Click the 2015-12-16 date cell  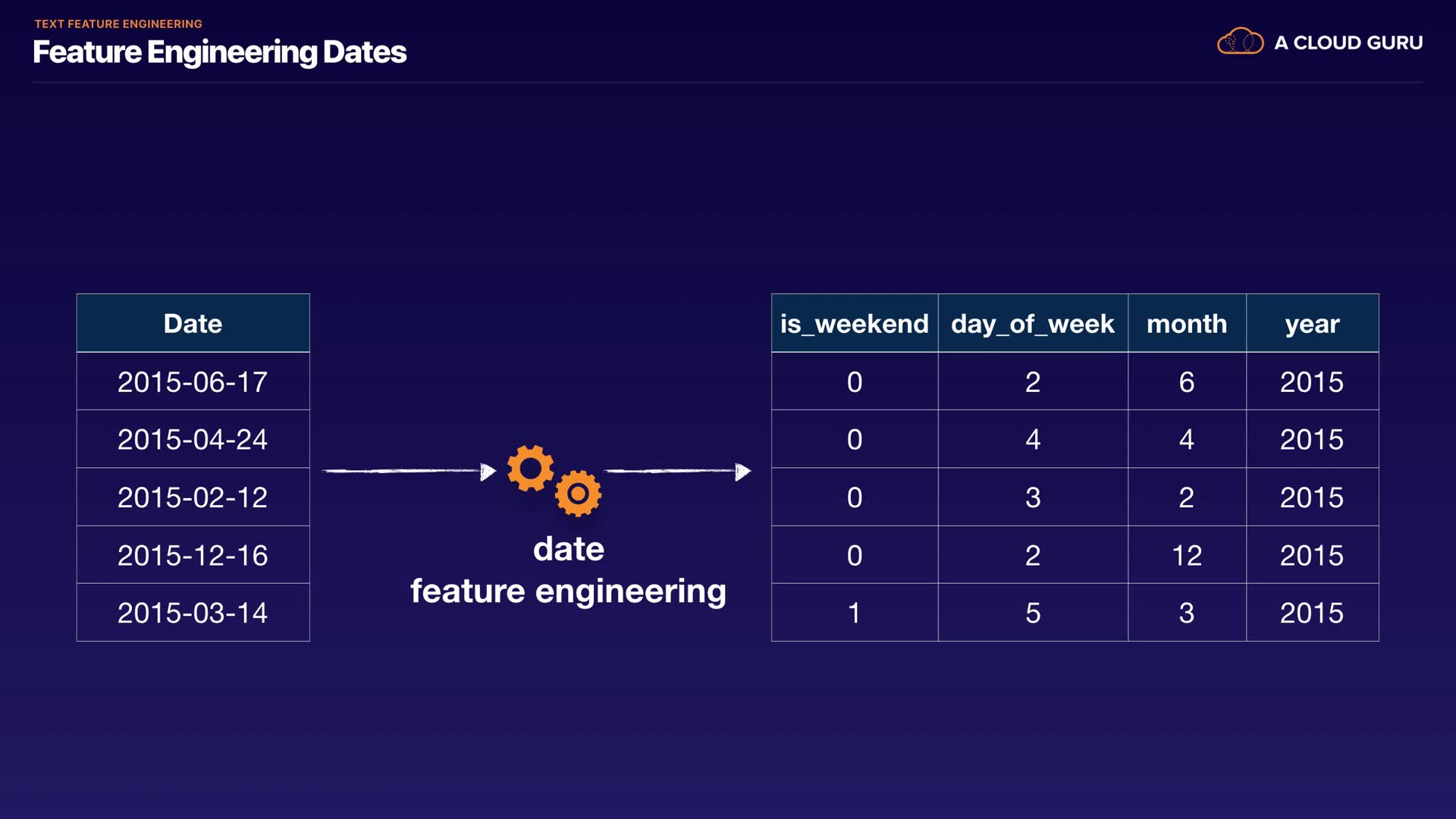193,555
